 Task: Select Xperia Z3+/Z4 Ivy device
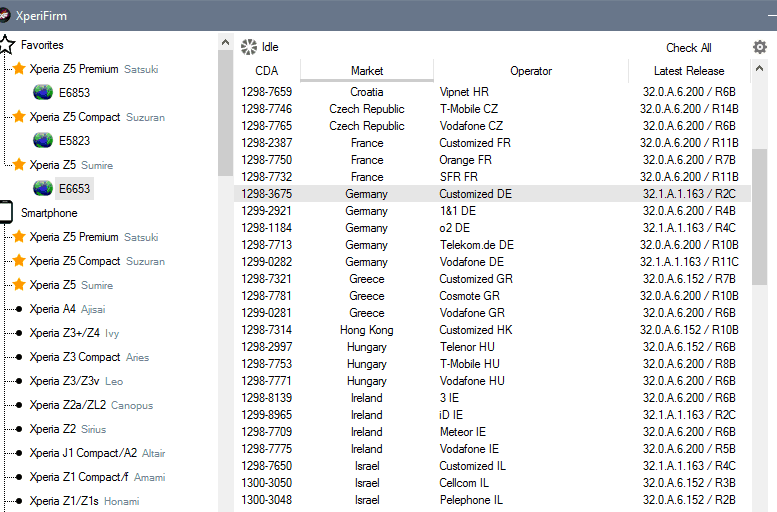(x=74, y=333)
